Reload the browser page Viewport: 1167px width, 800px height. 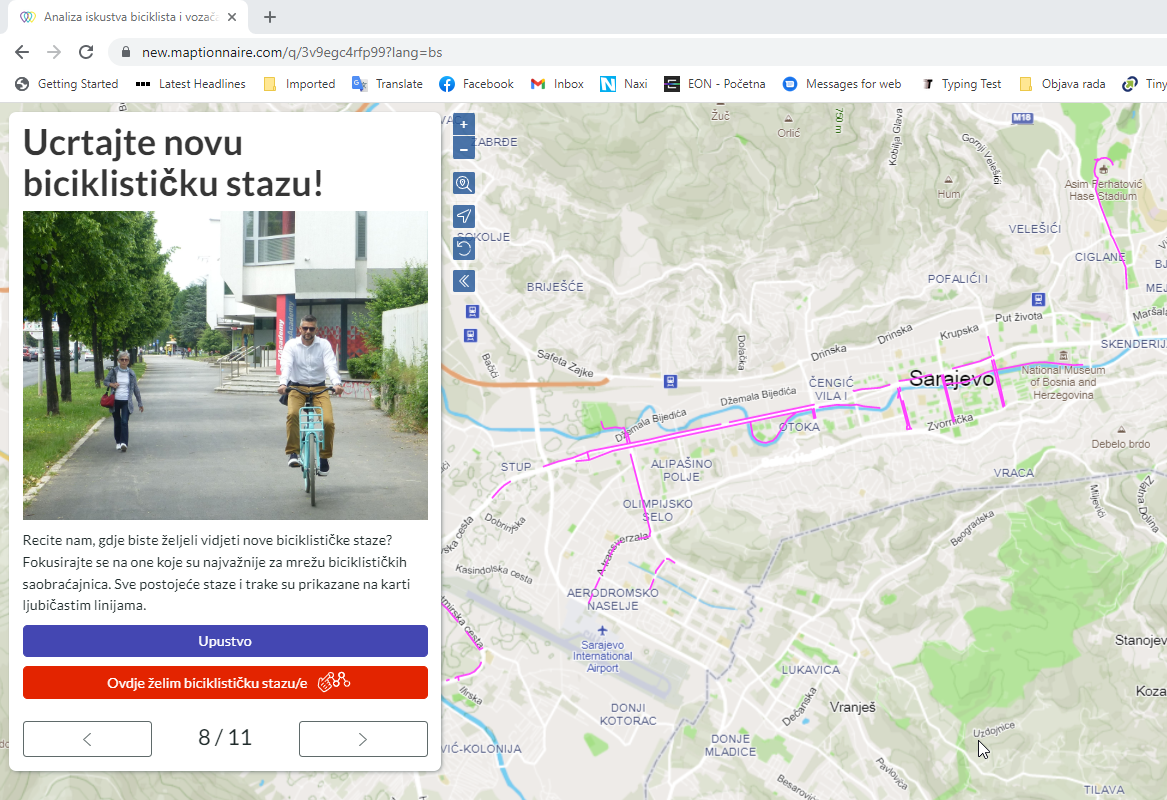[86, 52]
